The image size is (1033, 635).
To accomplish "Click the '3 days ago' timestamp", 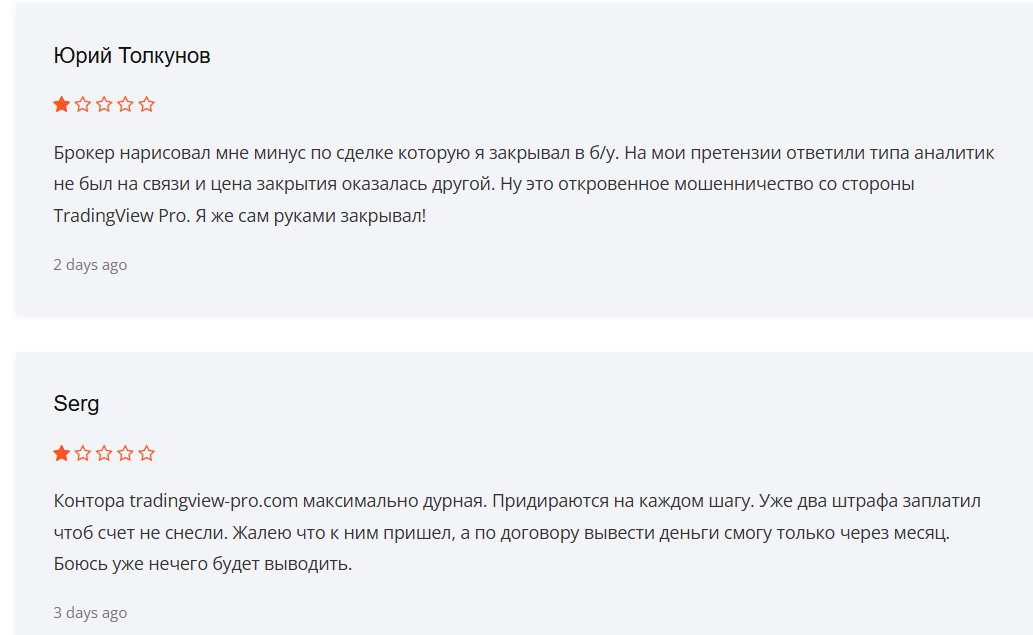I will (90, 613).
